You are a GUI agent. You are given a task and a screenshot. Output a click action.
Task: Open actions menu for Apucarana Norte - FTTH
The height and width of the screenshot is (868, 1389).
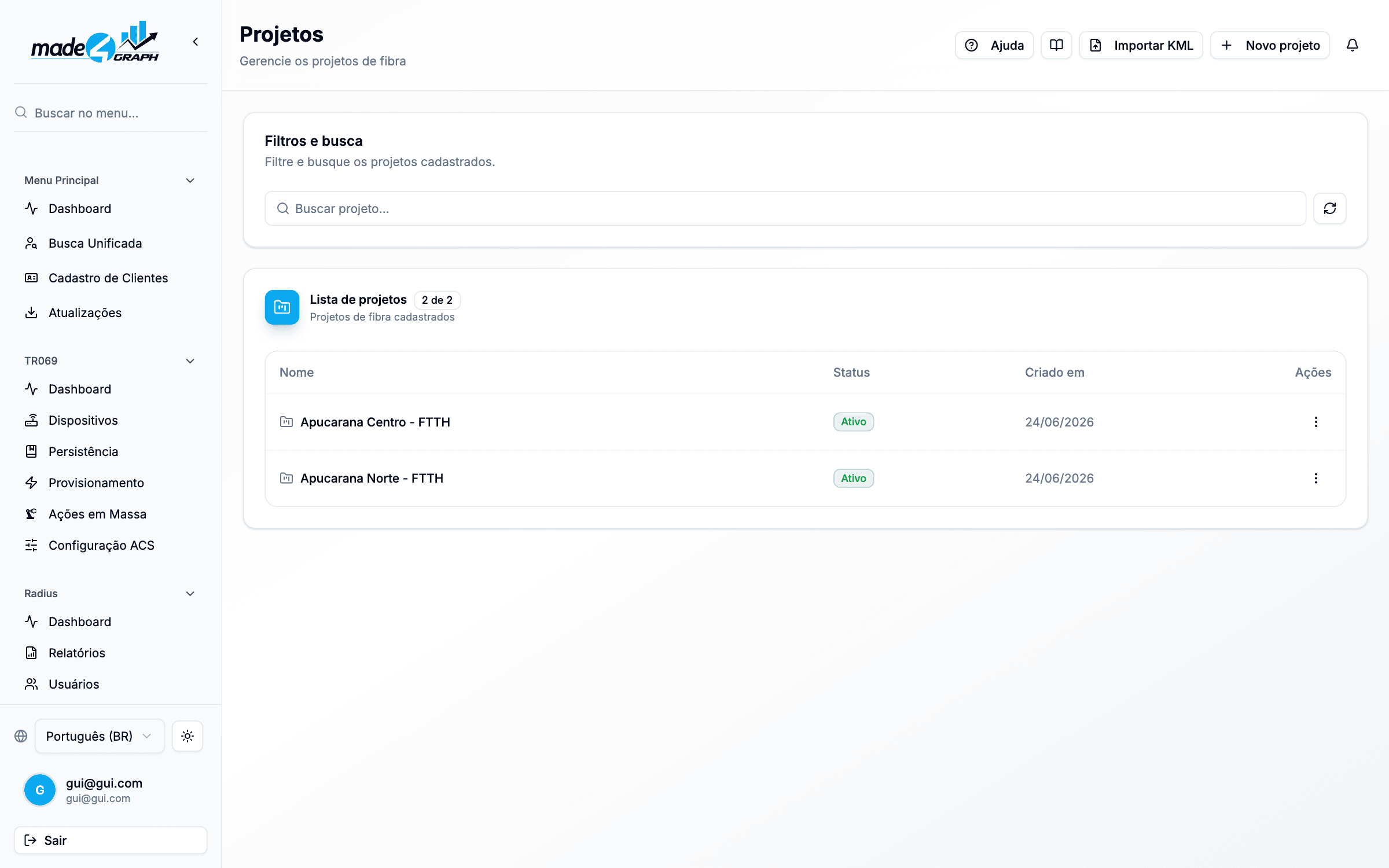tap(1315, 478)
